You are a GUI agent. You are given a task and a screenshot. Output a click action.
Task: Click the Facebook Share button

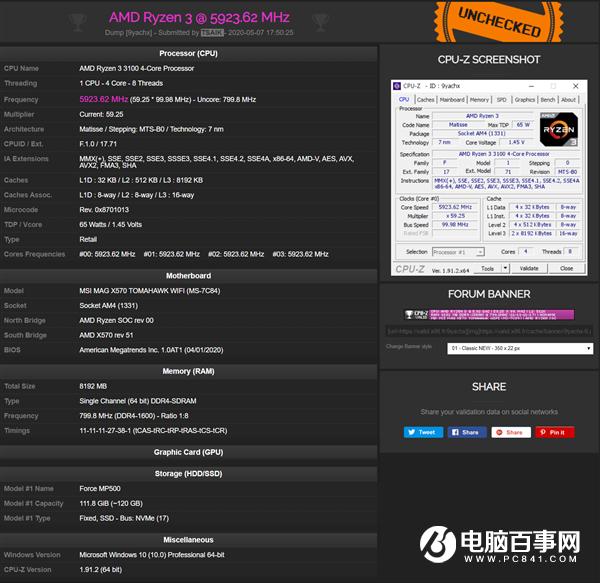[x=467, y=432]
